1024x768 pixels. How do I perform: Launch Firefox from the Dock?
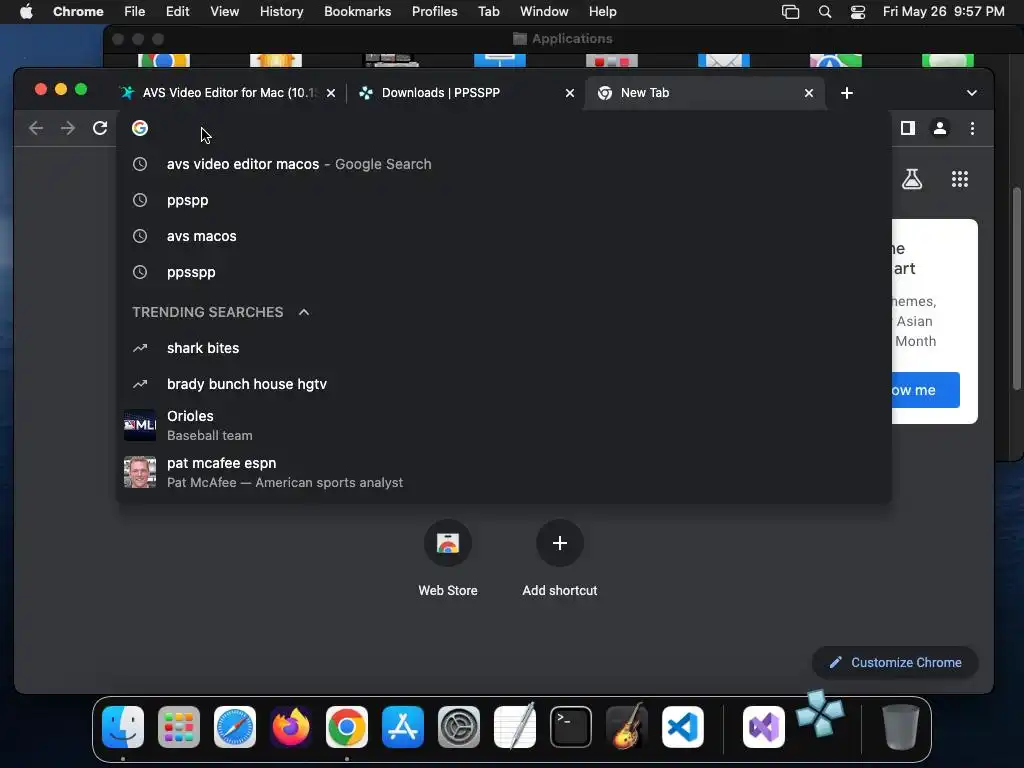coord(291,726)
